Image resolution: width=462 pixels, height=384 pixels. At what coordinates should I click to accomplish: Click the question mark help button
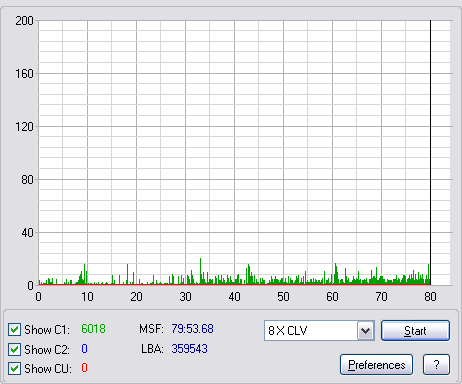click(436, 365)
